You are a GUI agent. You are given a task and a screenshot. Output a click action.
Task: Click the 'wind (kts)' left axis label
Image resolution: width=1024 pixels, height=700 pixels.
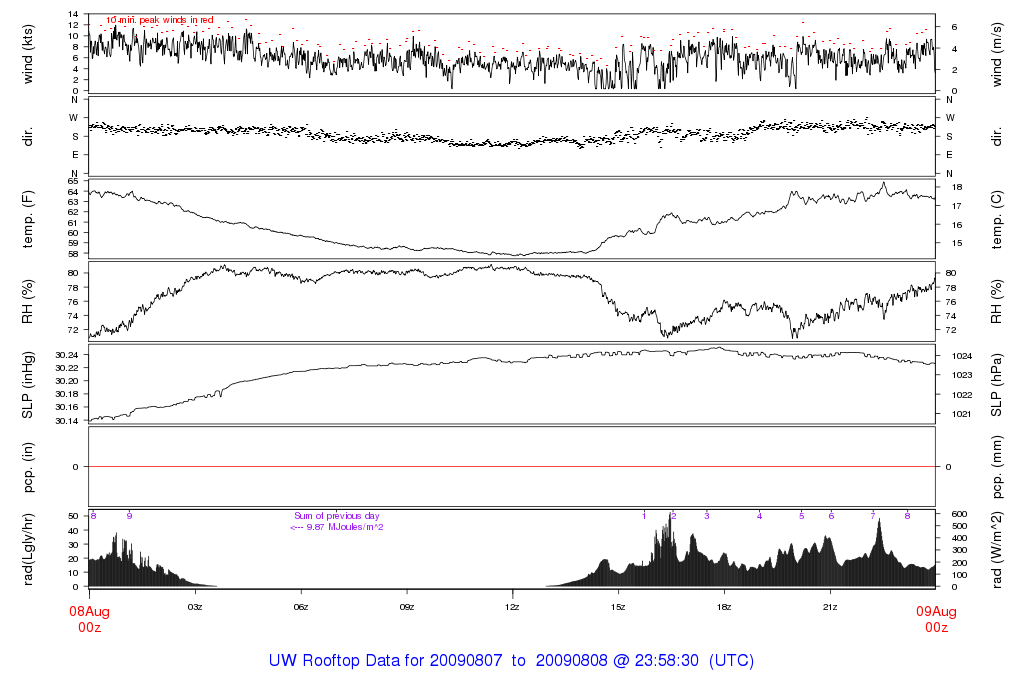pyautogui.click(x=29, y=52)
